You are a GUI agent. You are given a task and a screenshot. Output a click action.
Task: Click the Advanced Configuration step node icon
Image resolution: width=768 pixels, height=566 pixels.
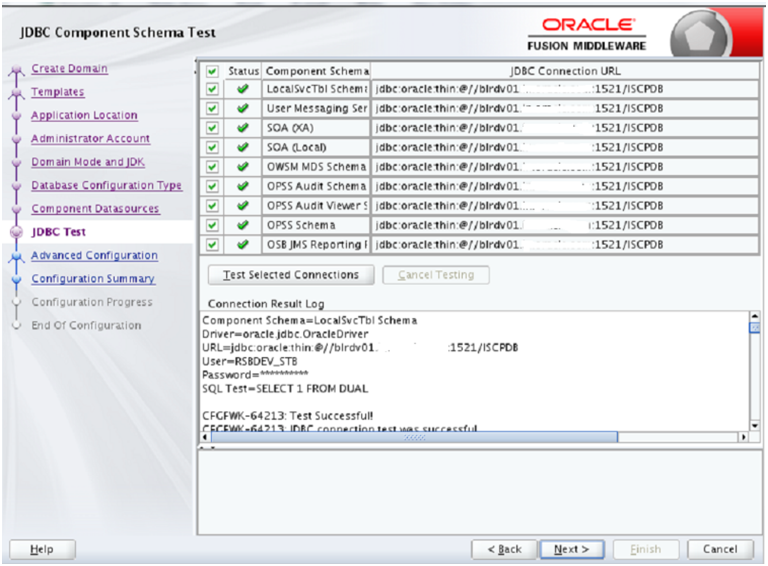tap(17, 256)
